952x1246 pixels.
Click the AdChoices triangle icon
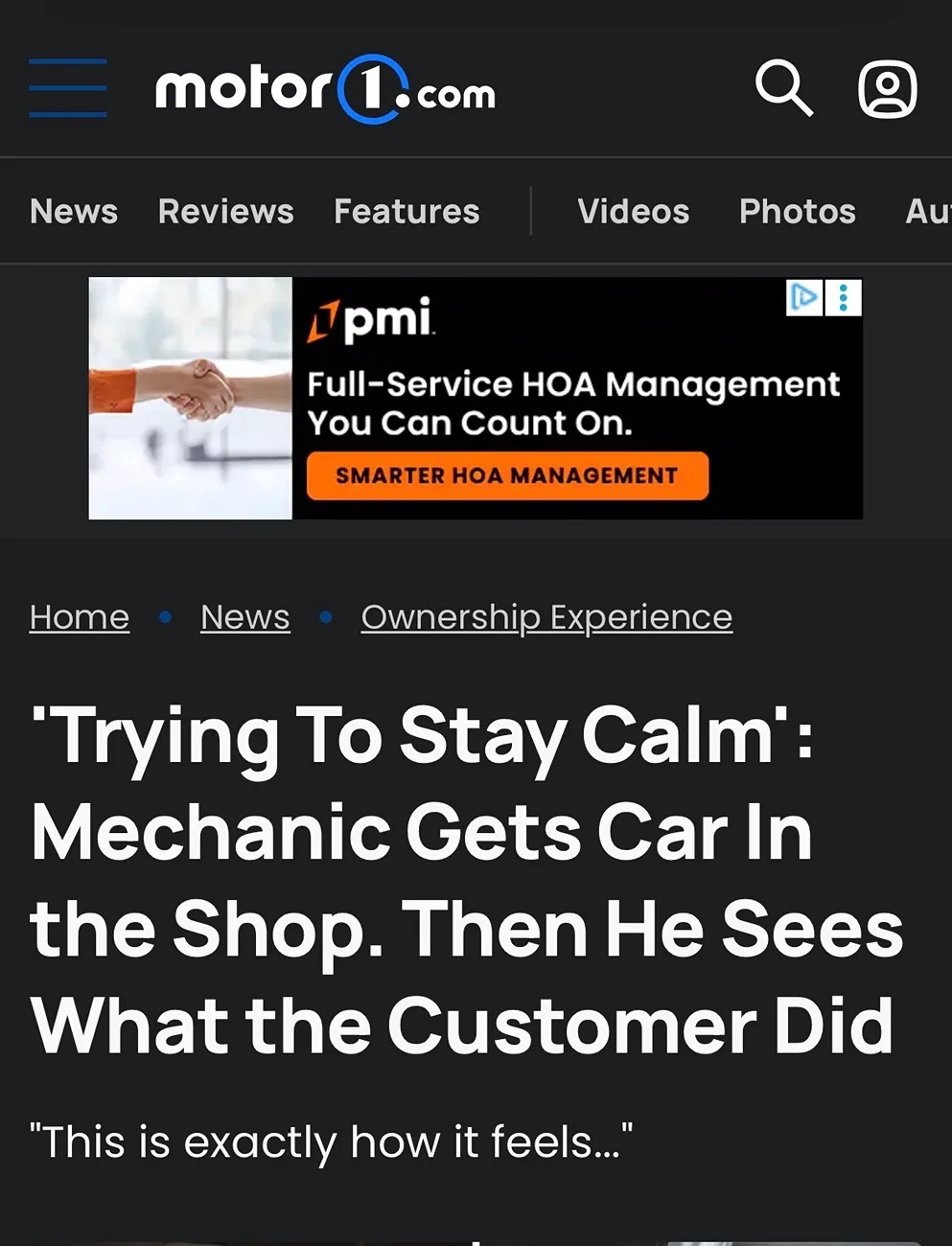[804, 298]
